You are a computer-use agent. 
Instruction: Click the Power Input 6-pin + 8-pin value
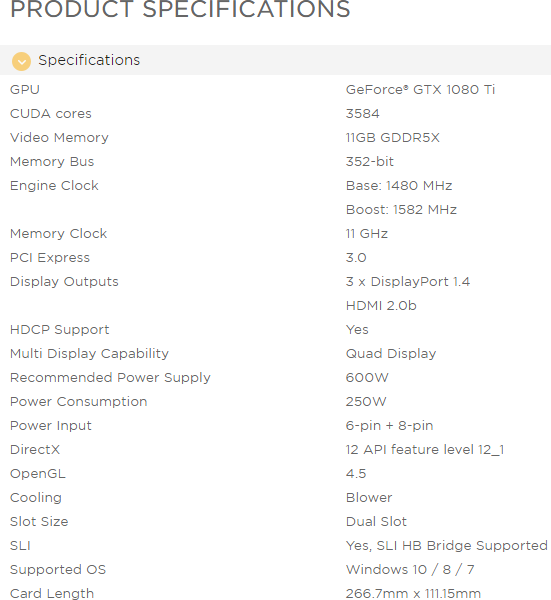(390, 426)
